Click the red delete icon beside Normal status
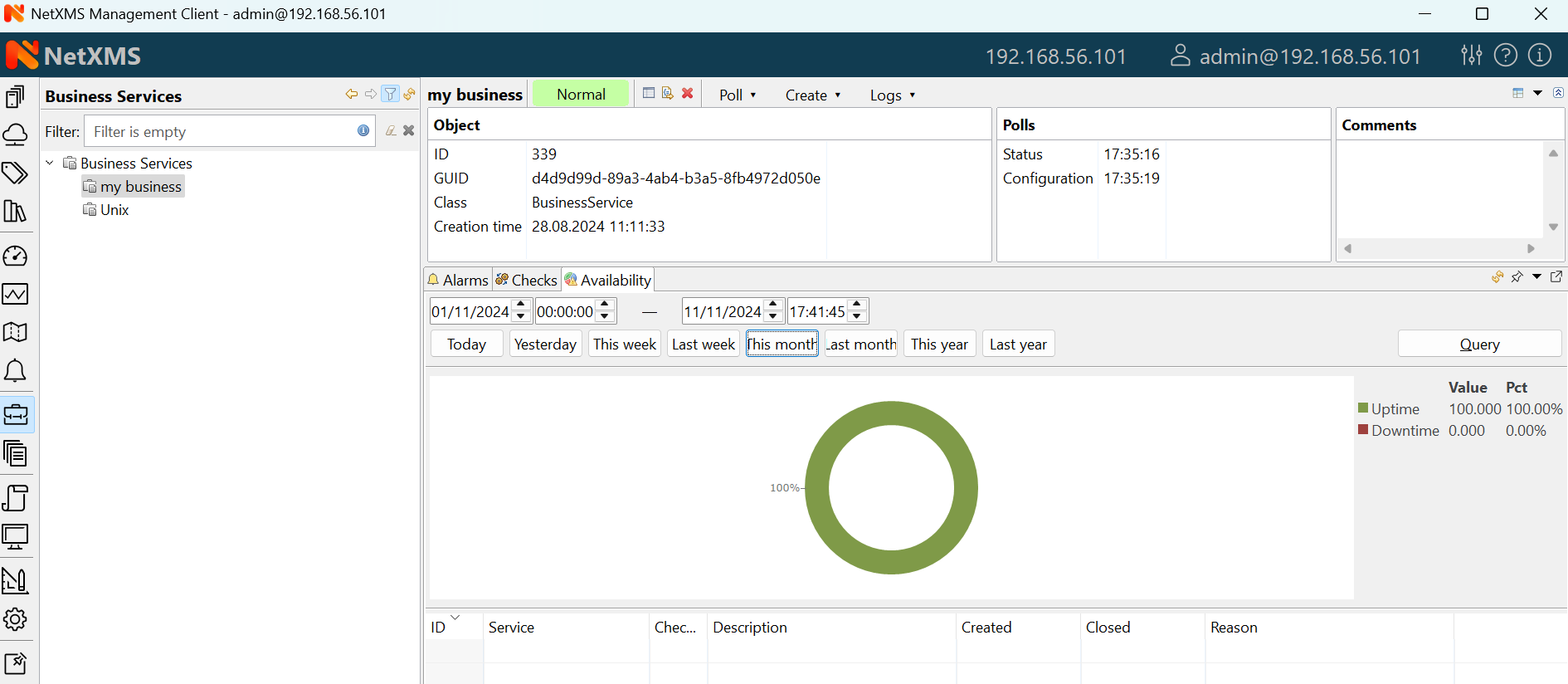This screenshot has height=684, width=1568. [687, 94]
